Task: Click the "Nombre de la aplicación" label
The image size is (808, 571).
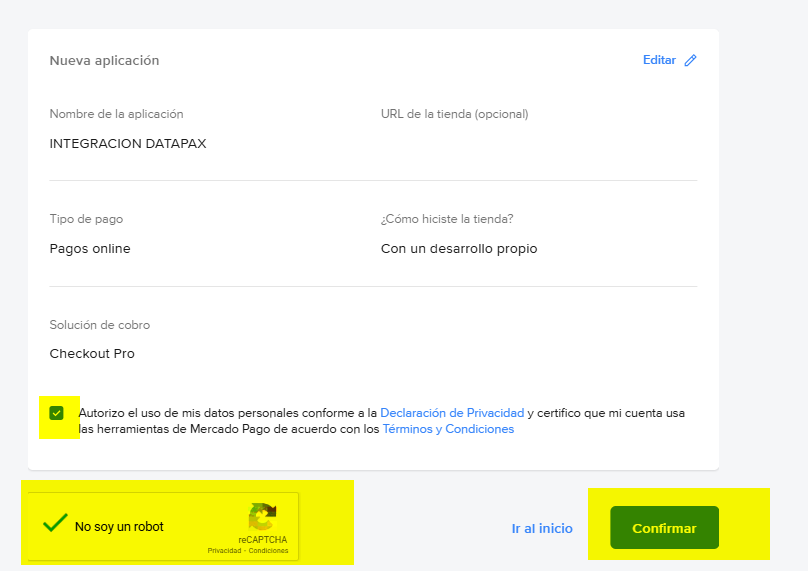Action: tap(116, 114)
